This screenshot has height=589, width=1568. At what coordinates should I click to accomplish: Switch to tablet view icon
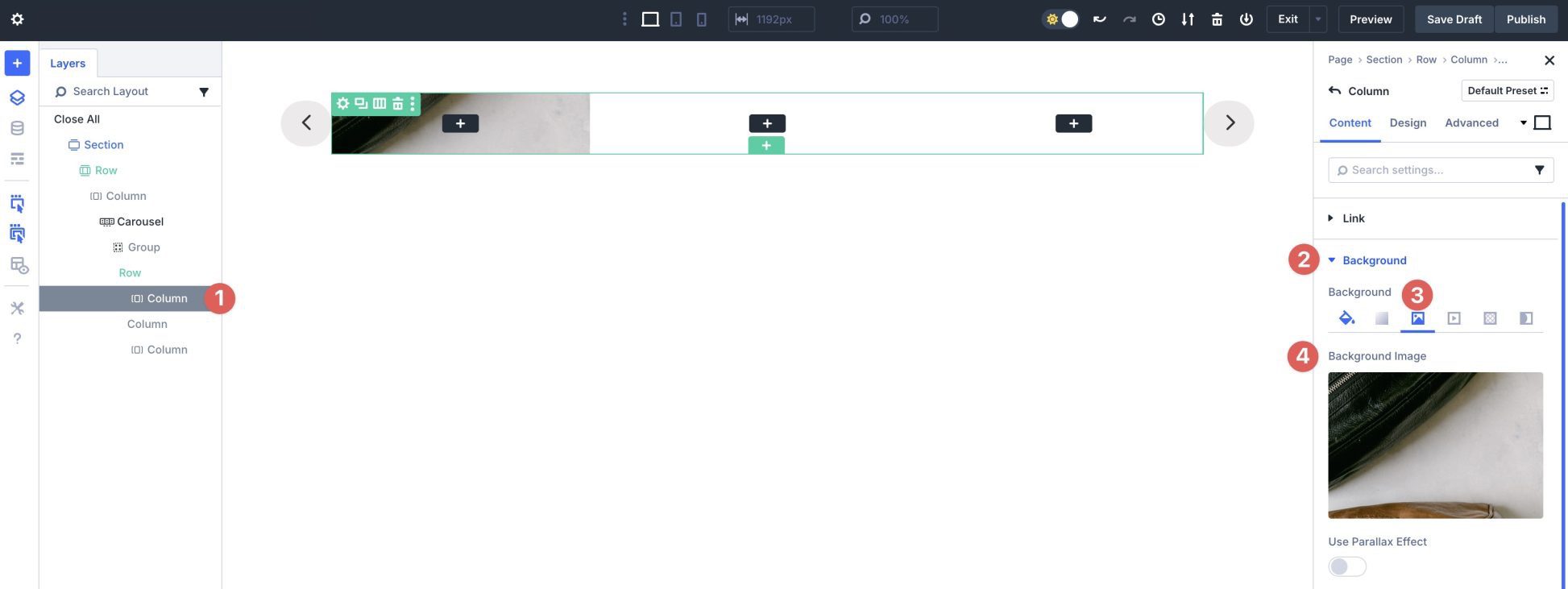[676, 19]
